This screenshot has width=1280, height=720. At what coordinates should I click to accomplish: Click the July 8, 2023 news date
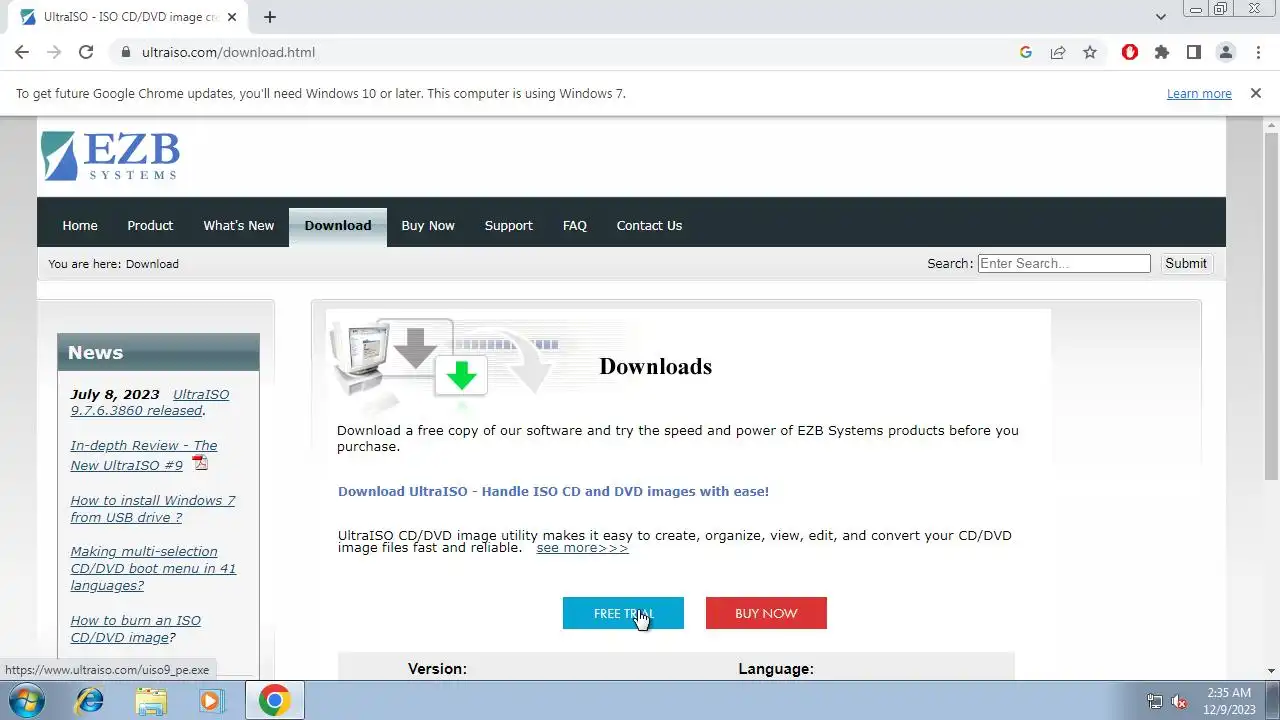click(x=115, y=394)
